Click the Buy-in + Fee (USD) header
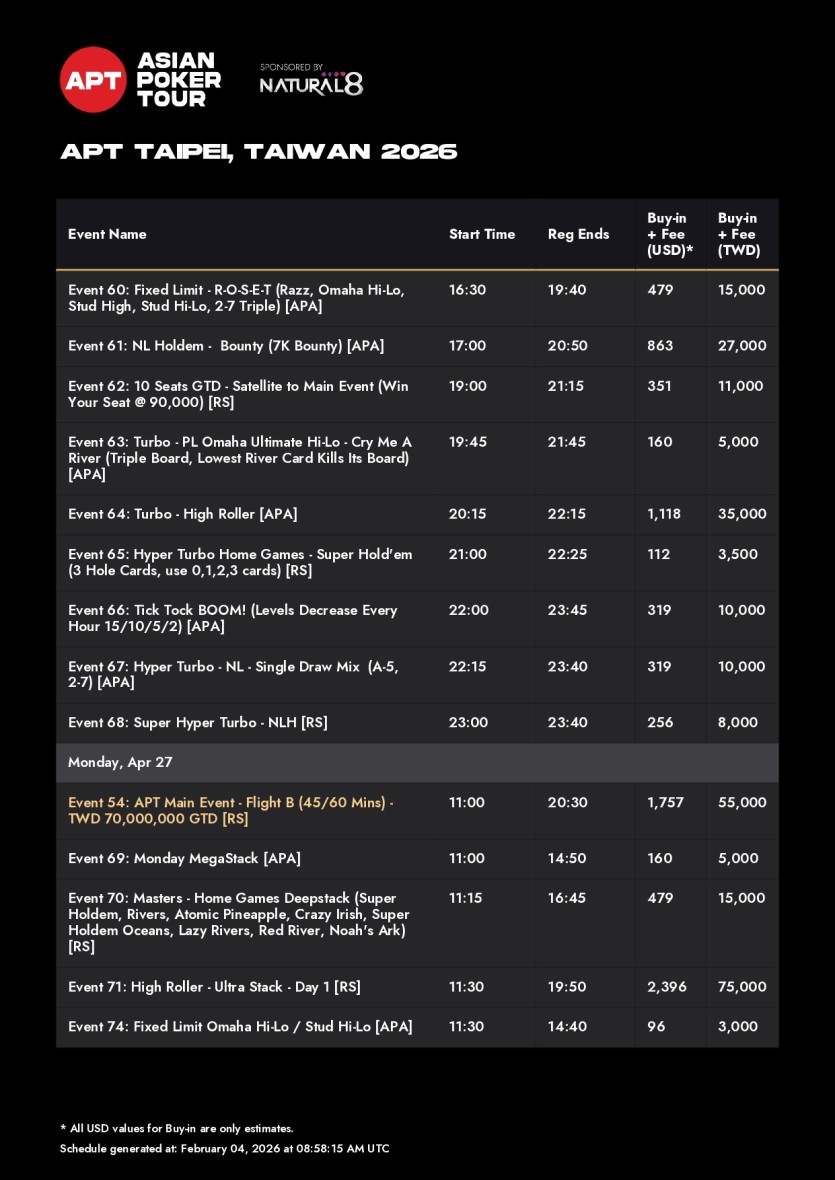Image resolution: width=835 pixels, height=1180 pixels. [670, 234]
